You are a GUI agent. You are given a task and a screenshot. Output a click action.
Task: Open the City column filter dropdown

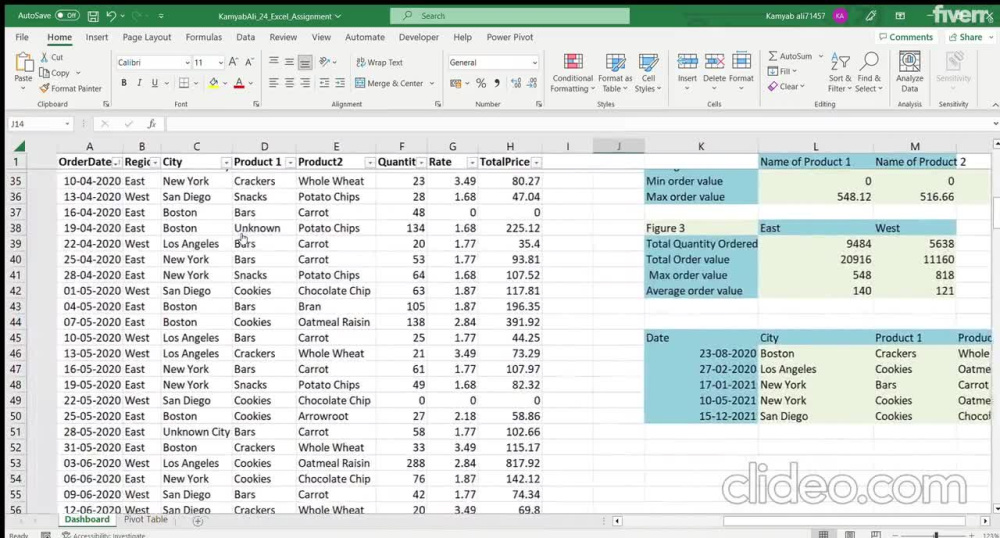point(226,163)
